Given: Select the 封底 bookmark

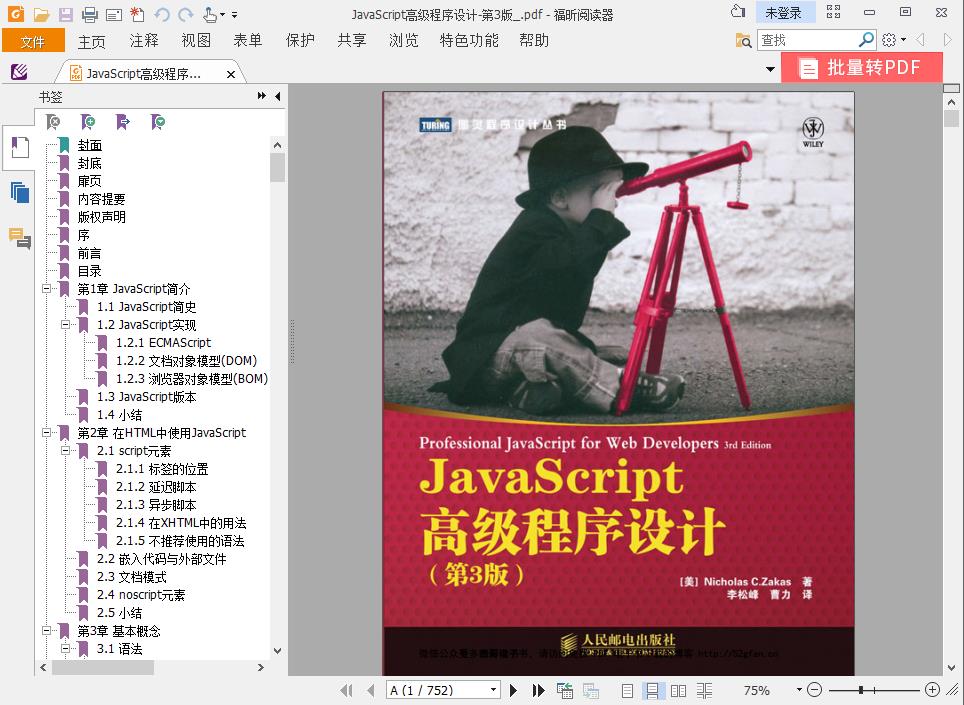Looking at the screenshot, I should click(x=89, y=163).
